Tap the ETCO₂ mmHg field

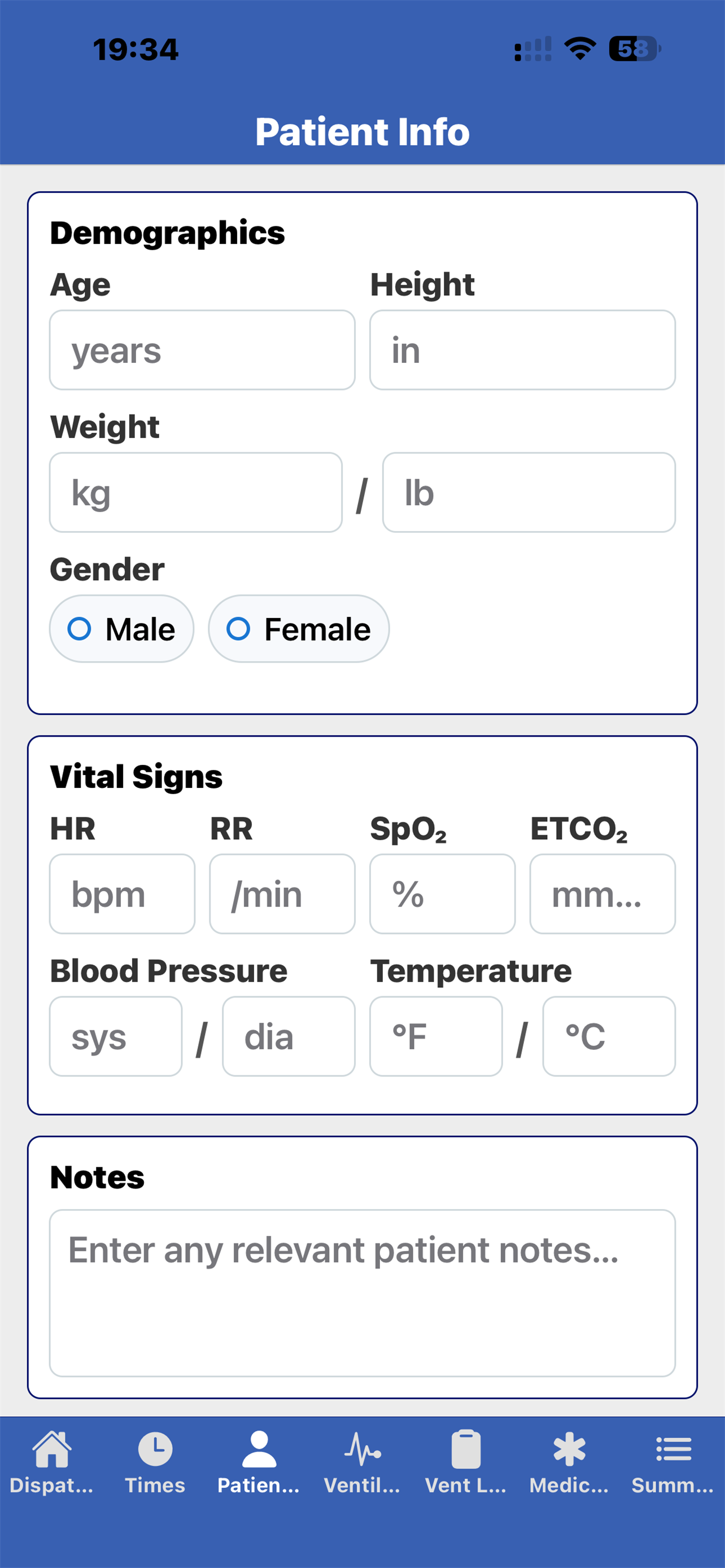602,894
